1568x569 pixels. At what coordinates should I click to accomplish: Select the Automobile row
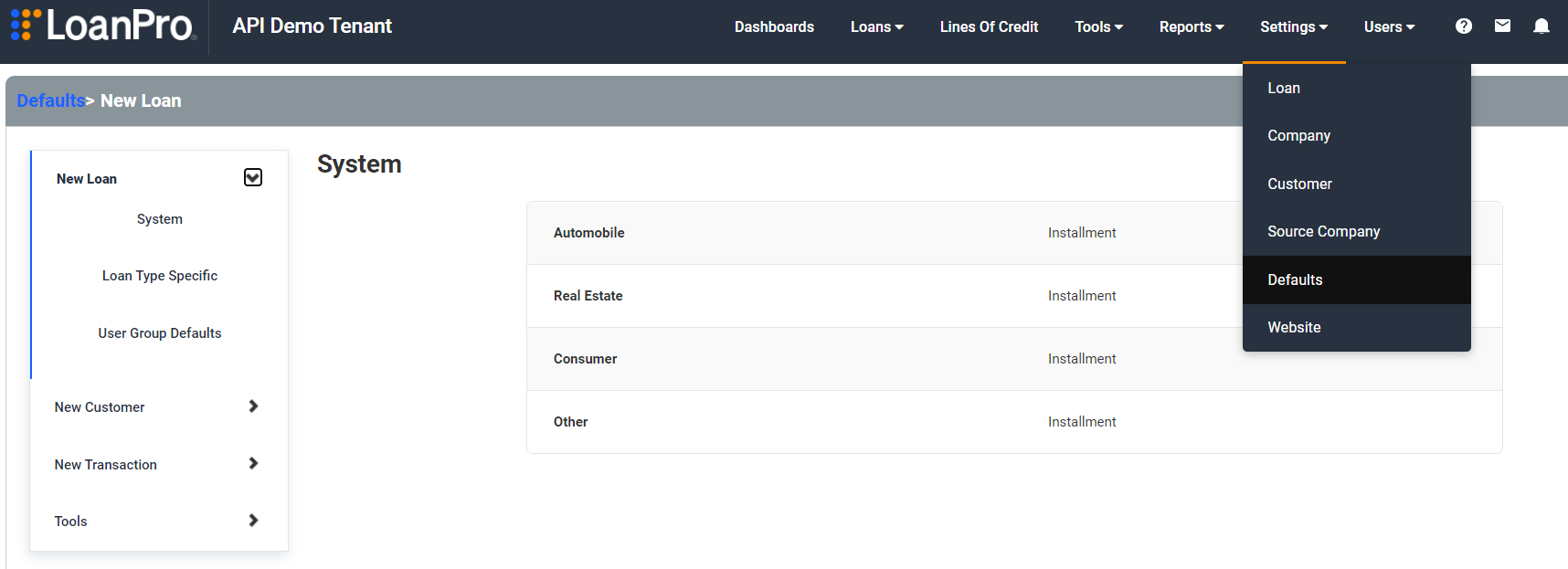pyautogui.click(x=1014, y=233)
